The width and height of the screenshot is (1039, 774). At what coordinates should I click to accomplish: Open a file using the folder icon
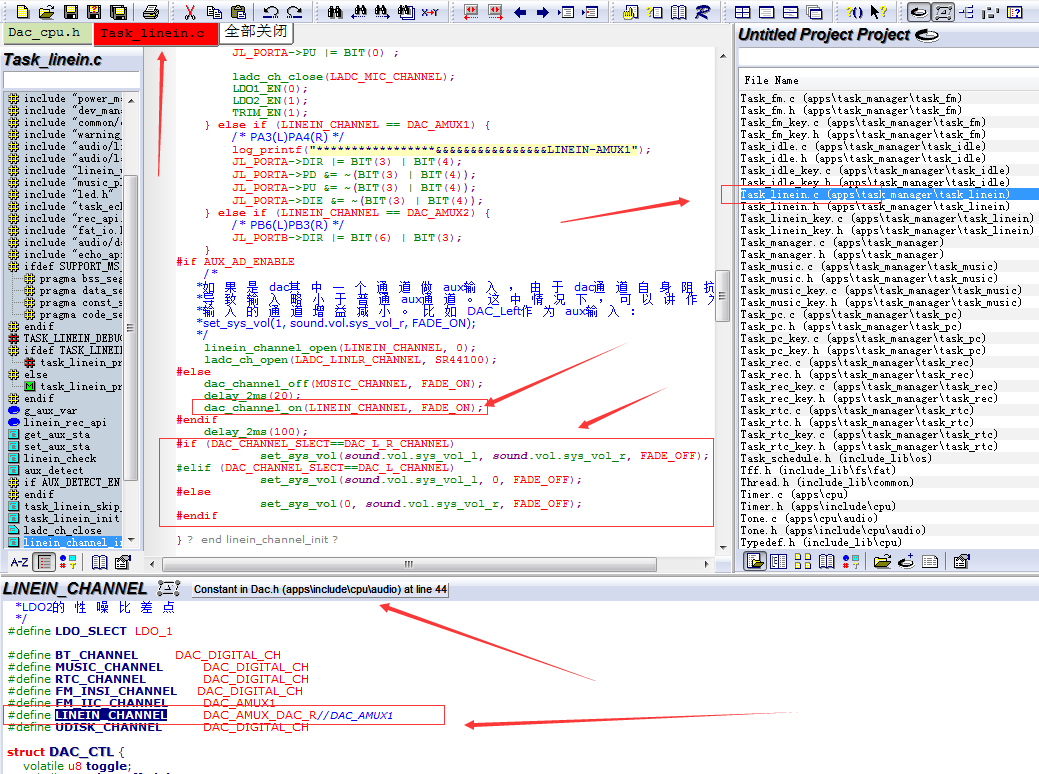(x=46, y=12)
